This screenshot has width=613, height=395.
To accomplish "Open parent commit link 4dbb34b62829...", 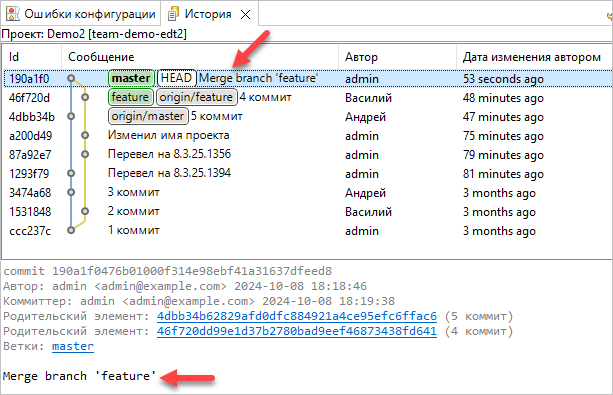I will pyautogui.click(x=297, y=316).
